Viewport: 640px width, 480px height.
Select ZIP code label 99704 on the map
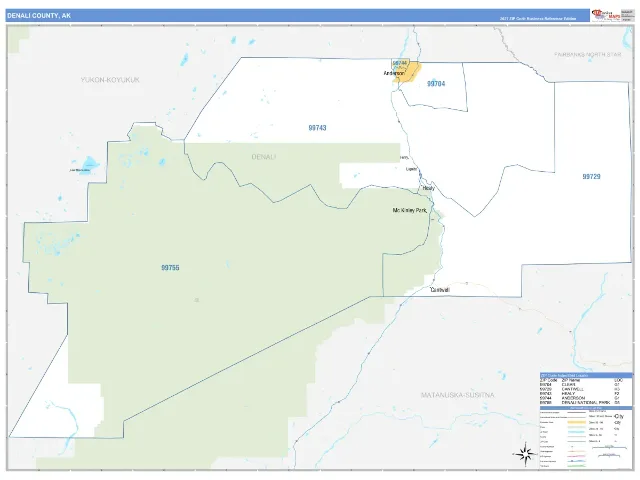pos(436,84)
